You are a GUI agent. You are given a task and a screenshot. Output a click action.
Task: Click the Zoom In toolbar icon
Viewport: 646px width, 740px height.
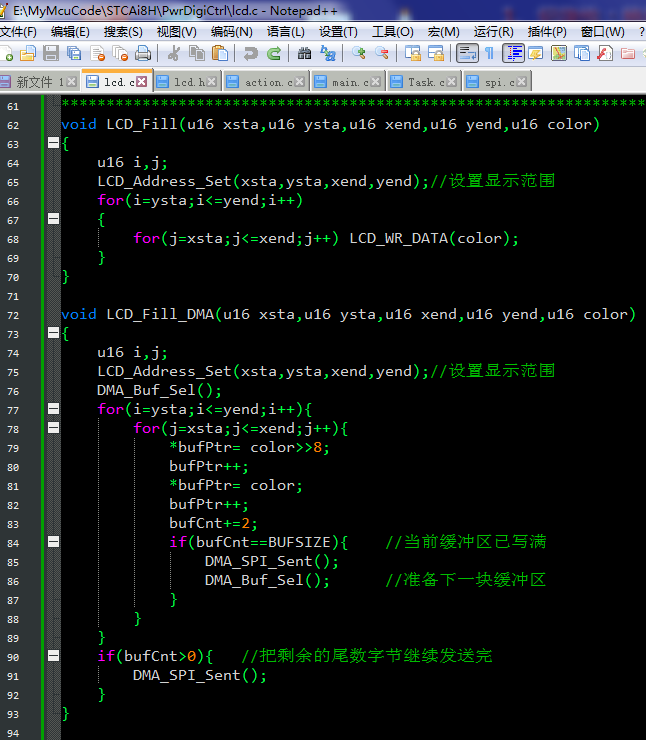[x=359, y=53]
